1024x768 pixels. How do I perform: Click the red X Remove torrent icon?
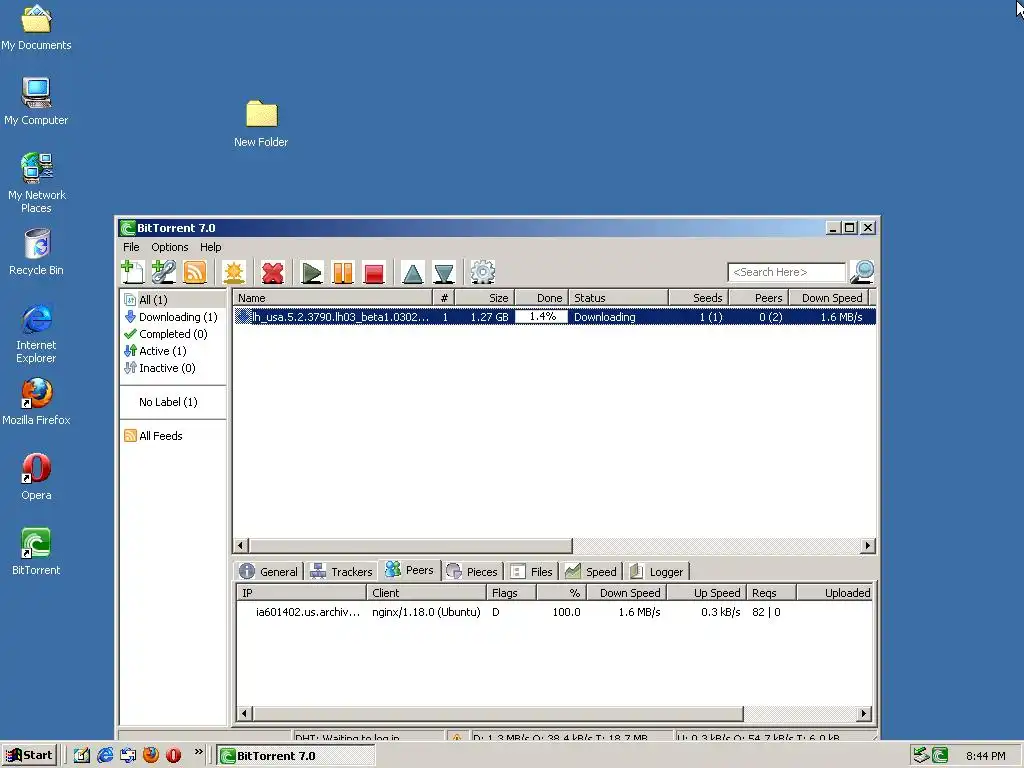coord(272,272)
